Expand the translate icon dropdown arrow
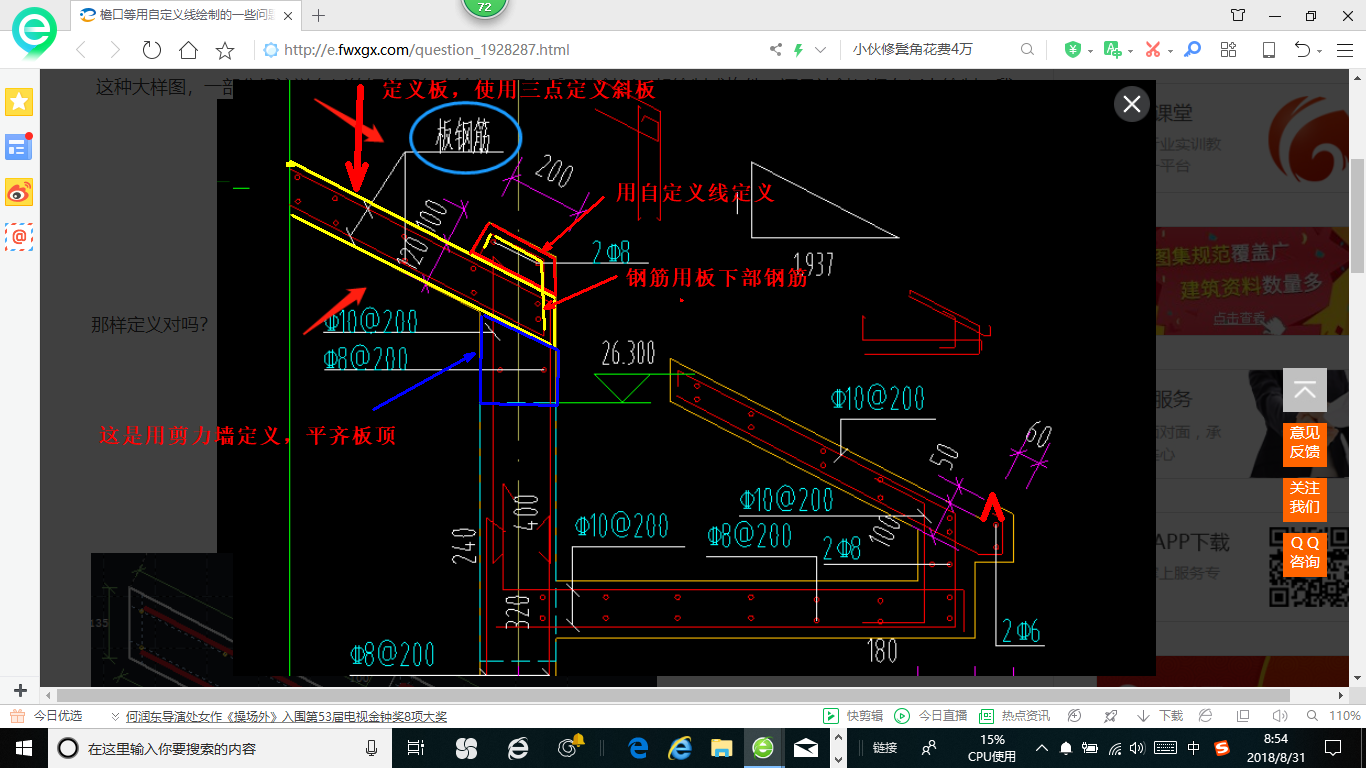The image size is (1366, 768). [x=1130, y=51]
